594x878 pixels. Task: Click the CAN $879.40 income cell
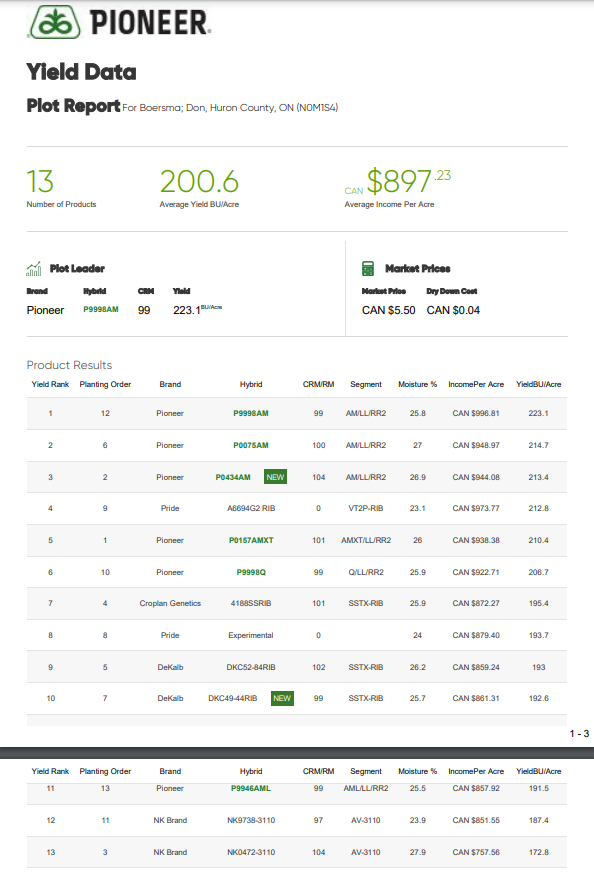(476, 635)
